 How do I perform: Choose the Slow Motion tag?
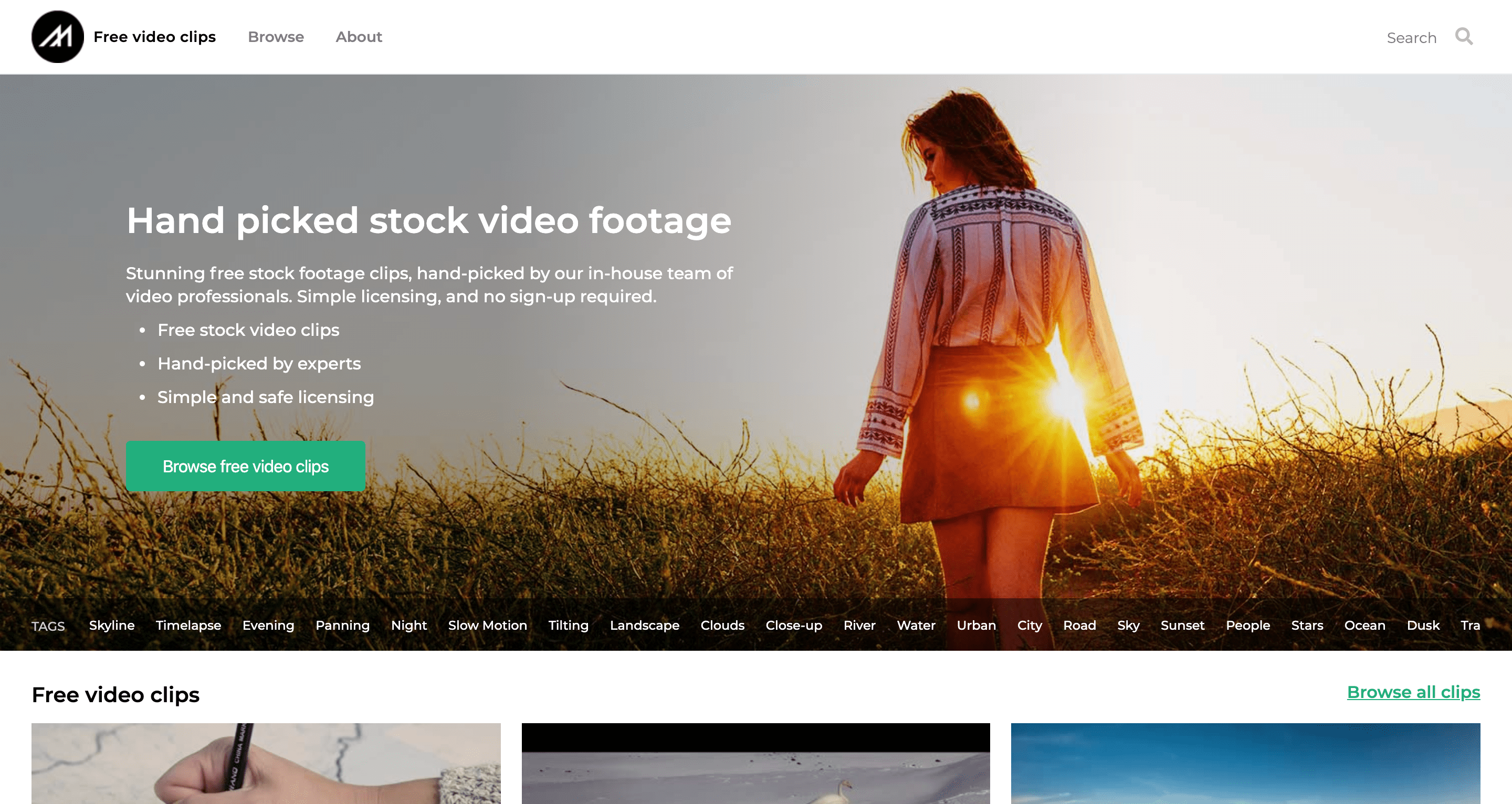pyautogui.click(x=487, y=625)
